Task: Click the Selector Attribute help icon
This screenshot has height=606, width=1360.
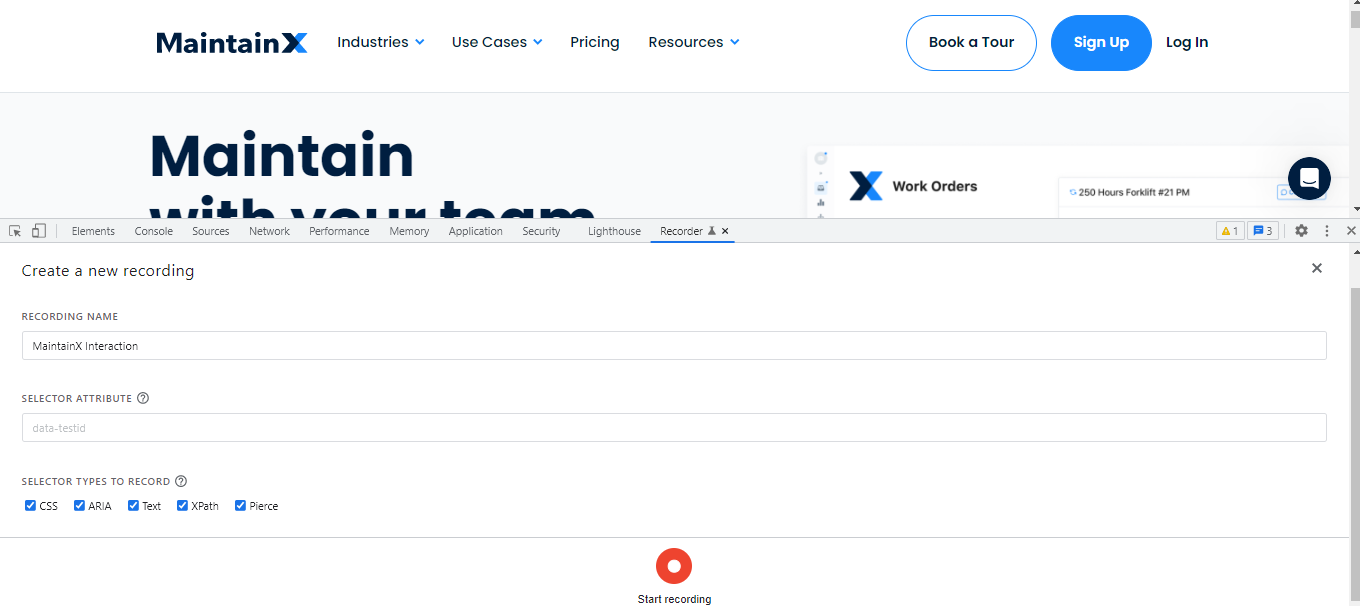Action: click(143, 398)
